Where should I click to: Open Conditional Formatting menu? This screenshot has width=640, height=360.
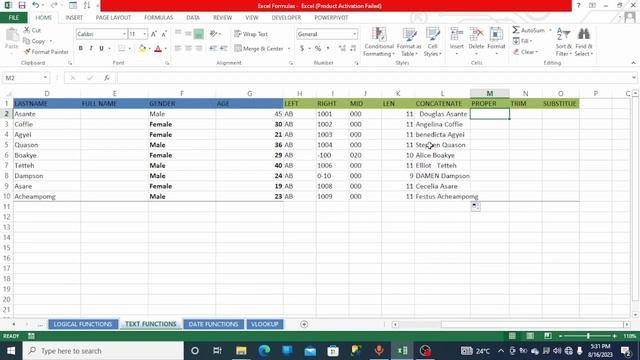[x=379, y=42]
